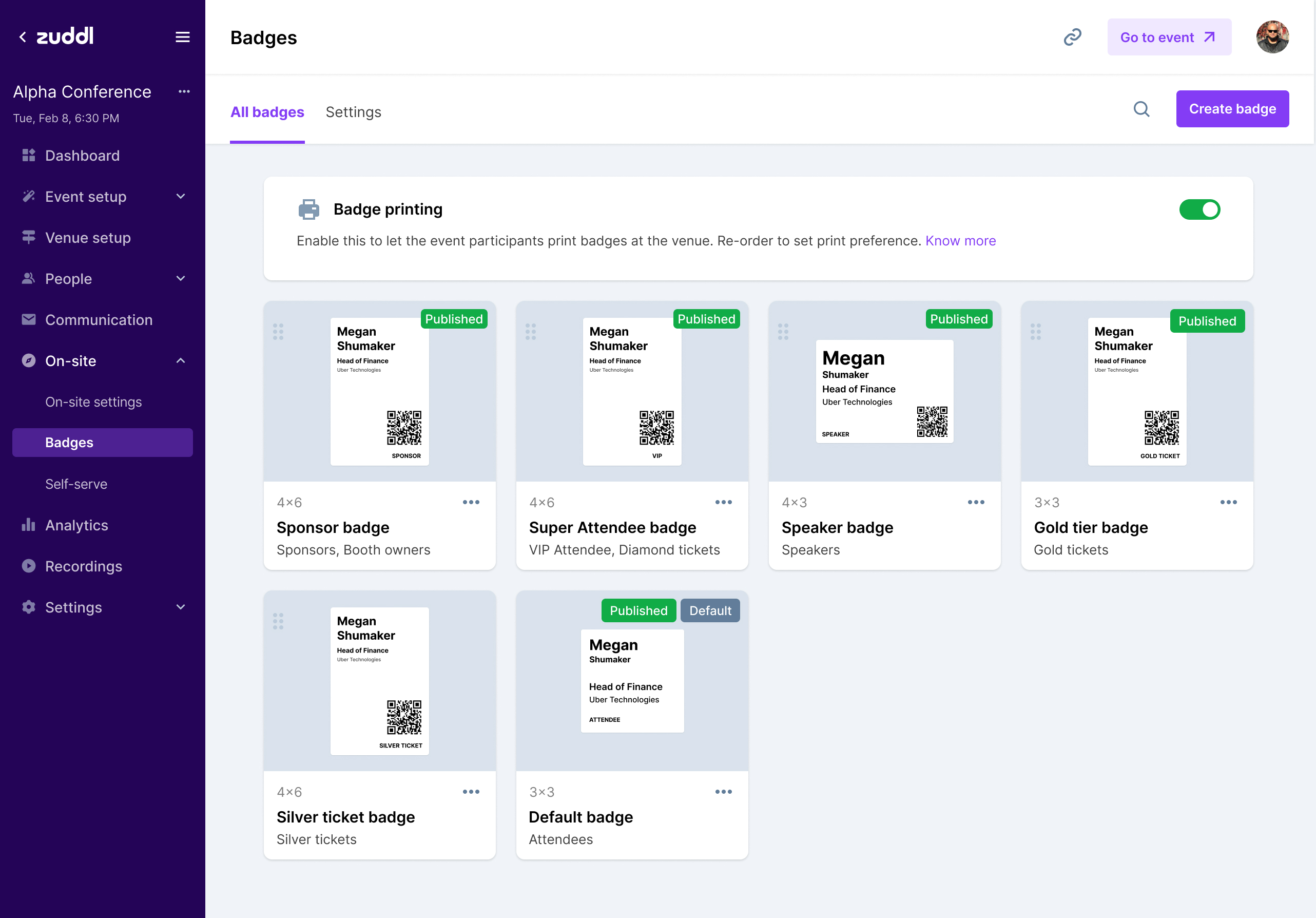Image resolution: width=1316 pixels, height=918 pixels.
Task: Expand the People section chevron
Action: click(181, 279)
